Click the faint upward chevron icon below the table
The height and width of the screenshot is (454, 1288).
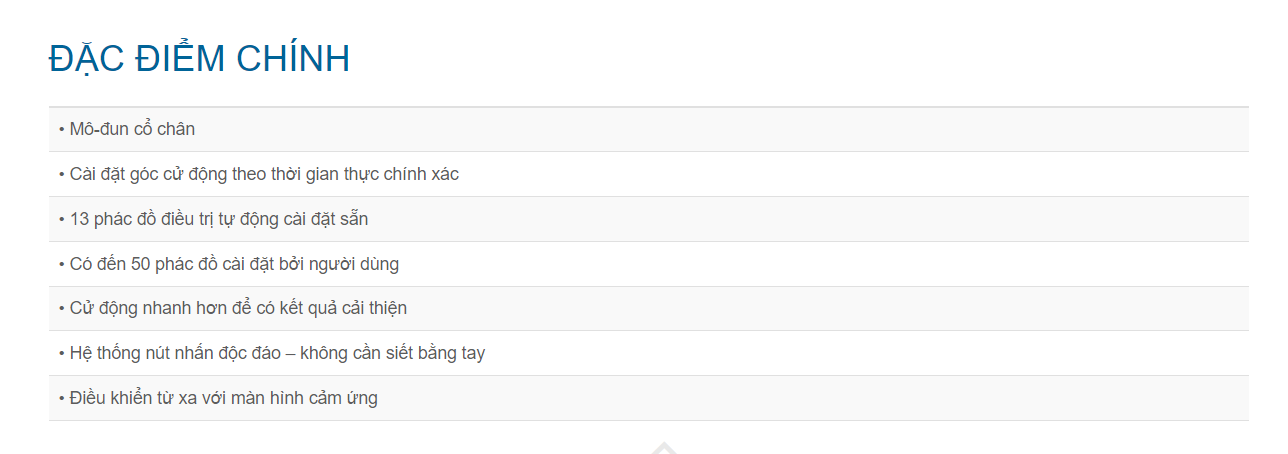pyautogui.click(x=664, y=447)
